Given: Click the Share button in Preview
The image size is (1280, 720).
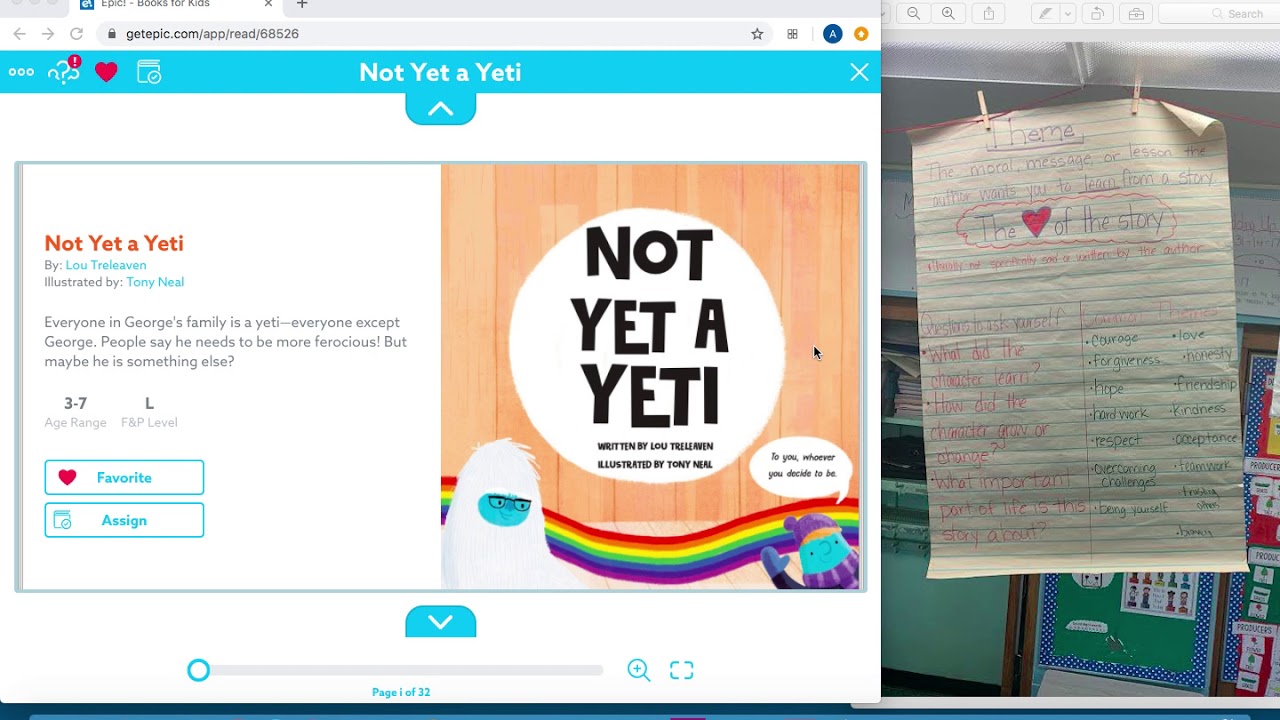Looking at the screenshot, I should tap(989, 13).
